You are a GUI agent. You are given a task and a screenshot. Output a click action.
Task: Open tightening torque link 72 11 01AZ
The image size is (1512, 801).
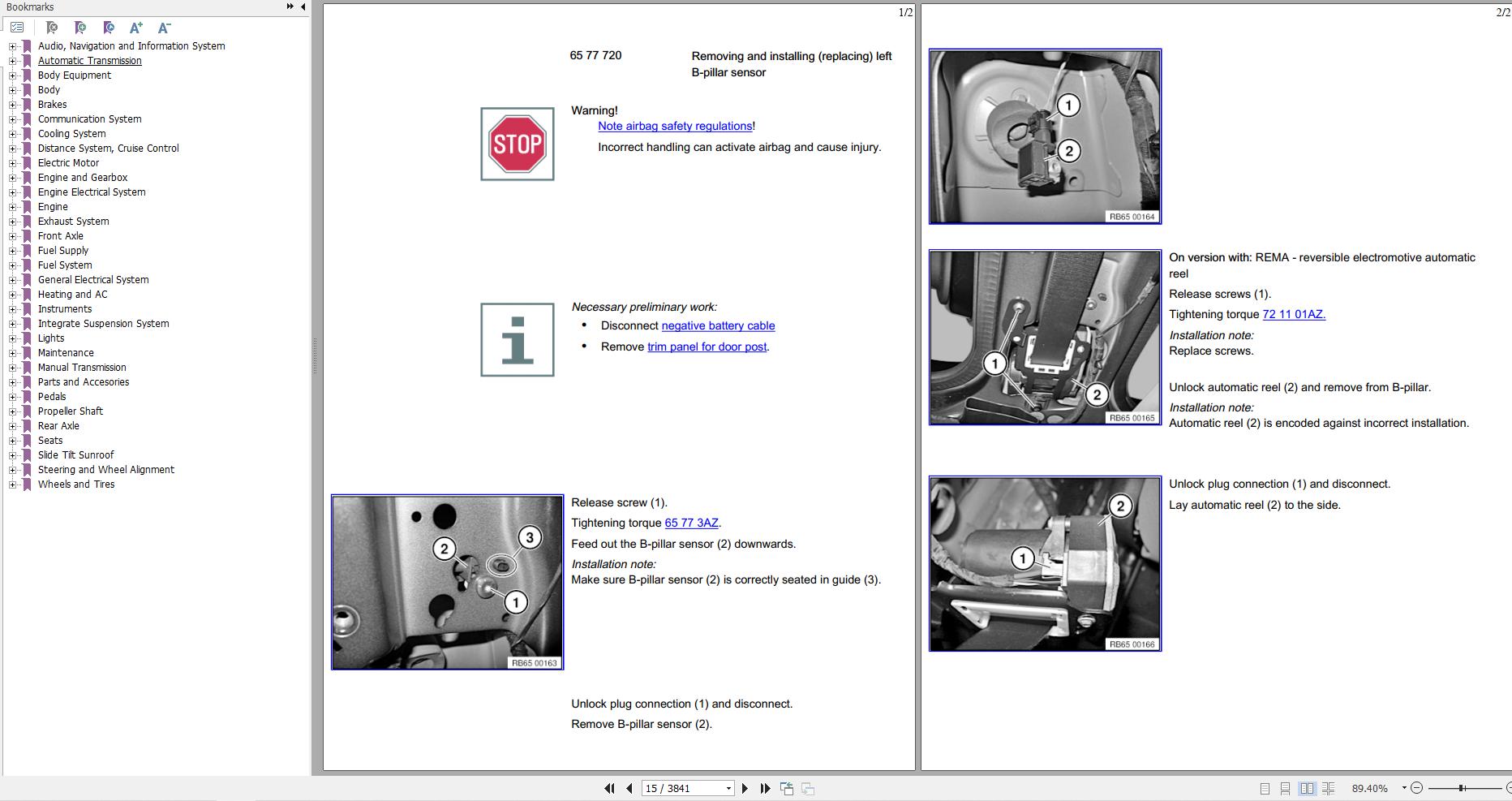click(1294, 314)
